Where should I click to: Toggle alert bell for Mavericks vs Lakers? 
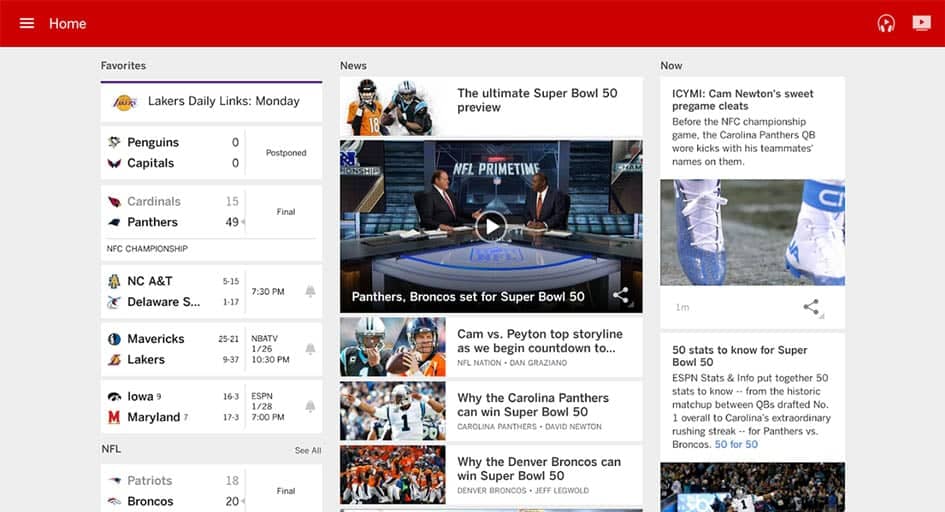(310, 349)
